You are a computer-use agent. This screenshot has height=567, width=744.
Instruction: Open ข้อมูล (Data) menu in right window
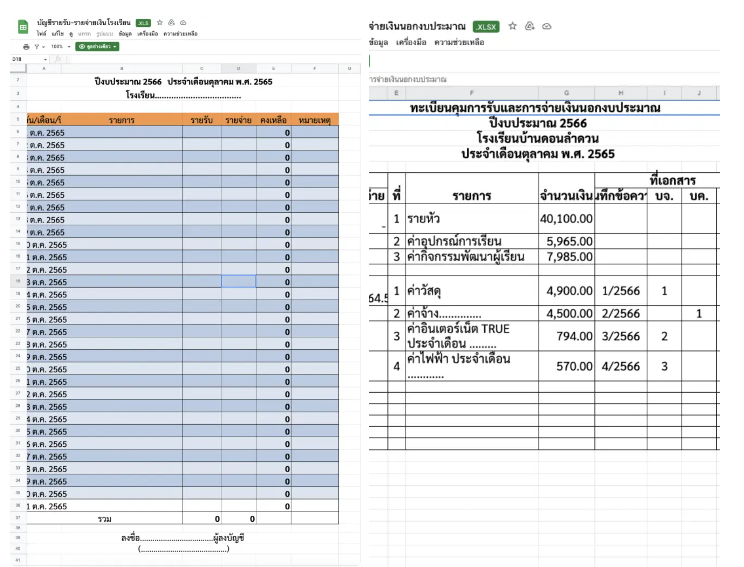(379, 42)
